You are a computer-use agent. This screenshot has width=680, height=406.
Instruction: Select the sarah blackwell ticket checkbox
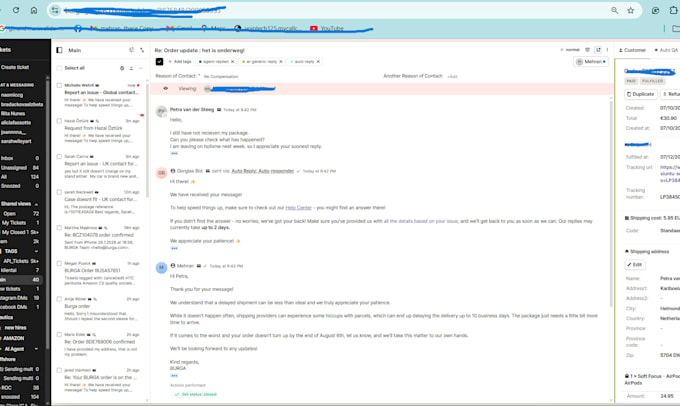[x=59, y=192]
